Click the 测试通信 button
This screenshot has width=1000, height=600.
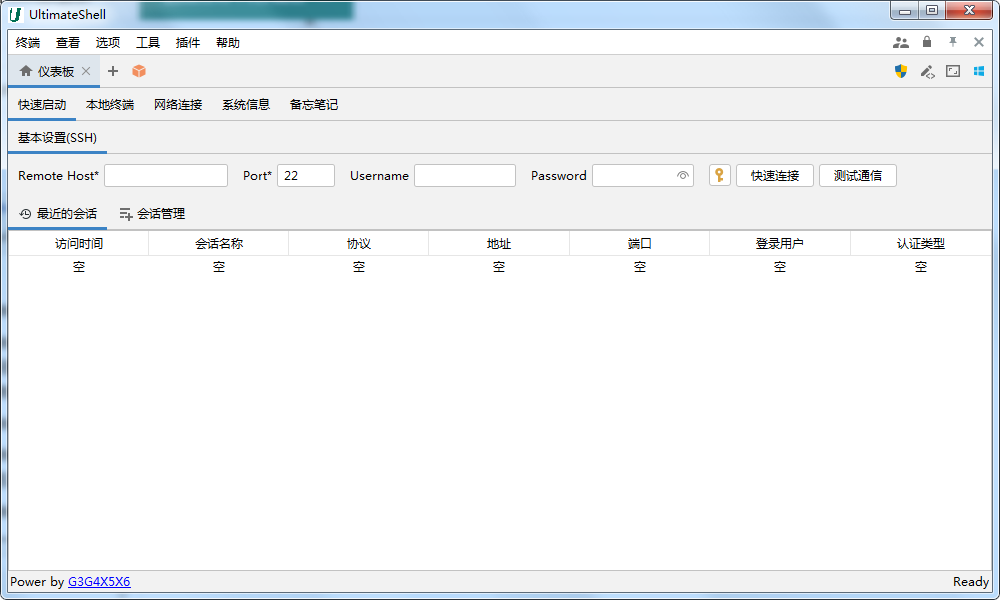pos(858,175)
